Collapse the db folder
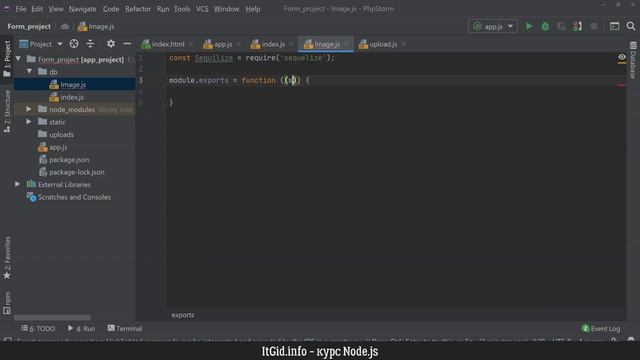Screen dimensions: 640x360 click(x=29, y=71)
